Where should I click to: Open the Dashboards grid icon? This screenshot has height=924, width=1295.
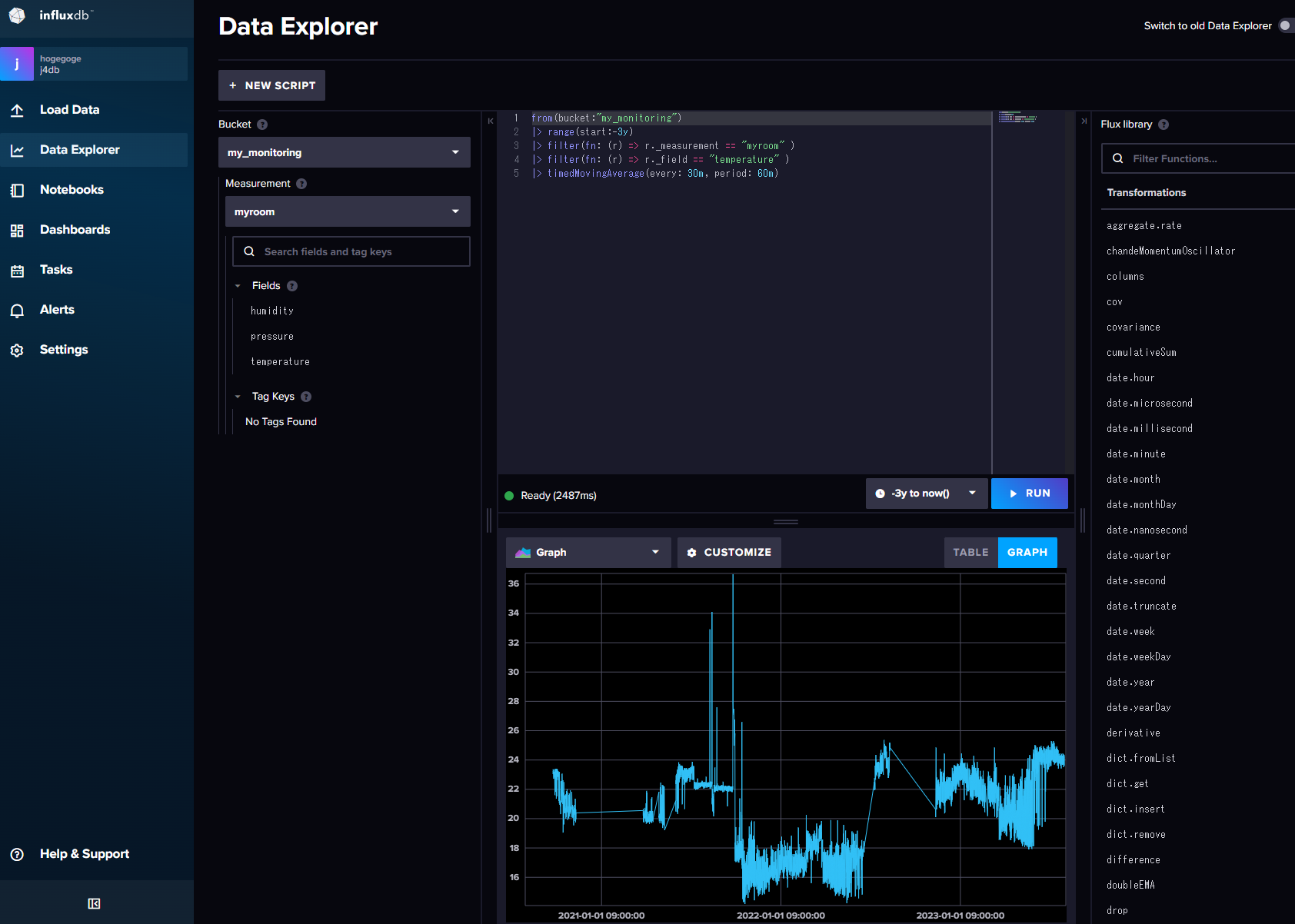point(17,230)
